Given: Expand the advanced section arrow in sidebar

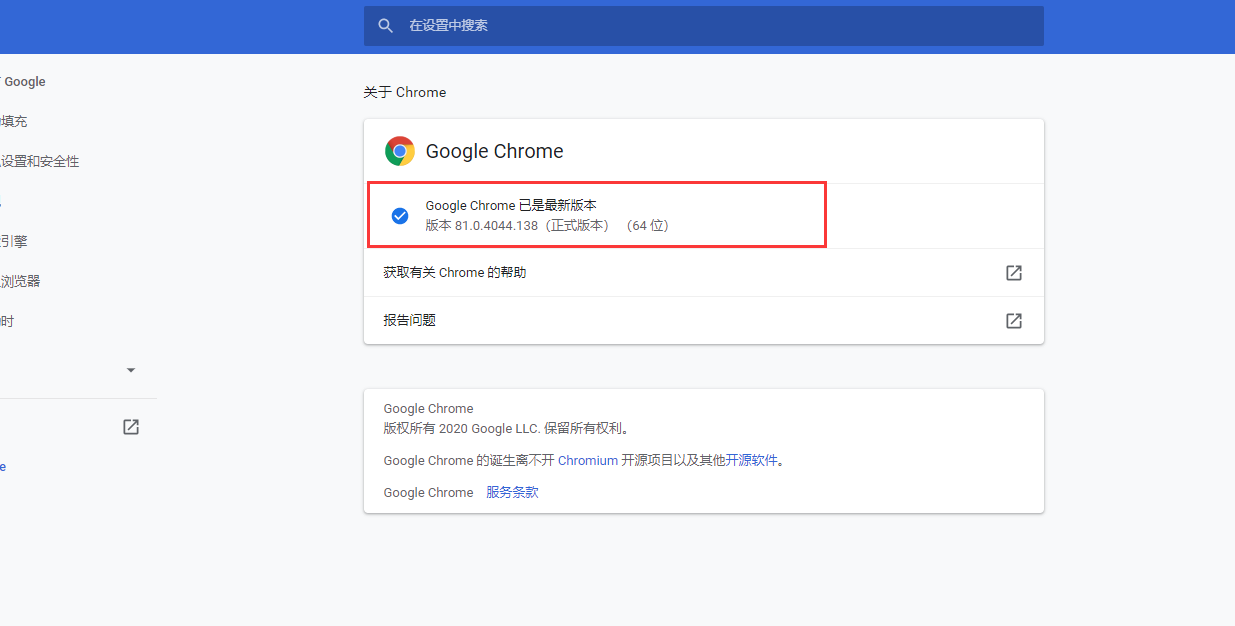Looking at the screenshot, I should (x=131, y=370).
